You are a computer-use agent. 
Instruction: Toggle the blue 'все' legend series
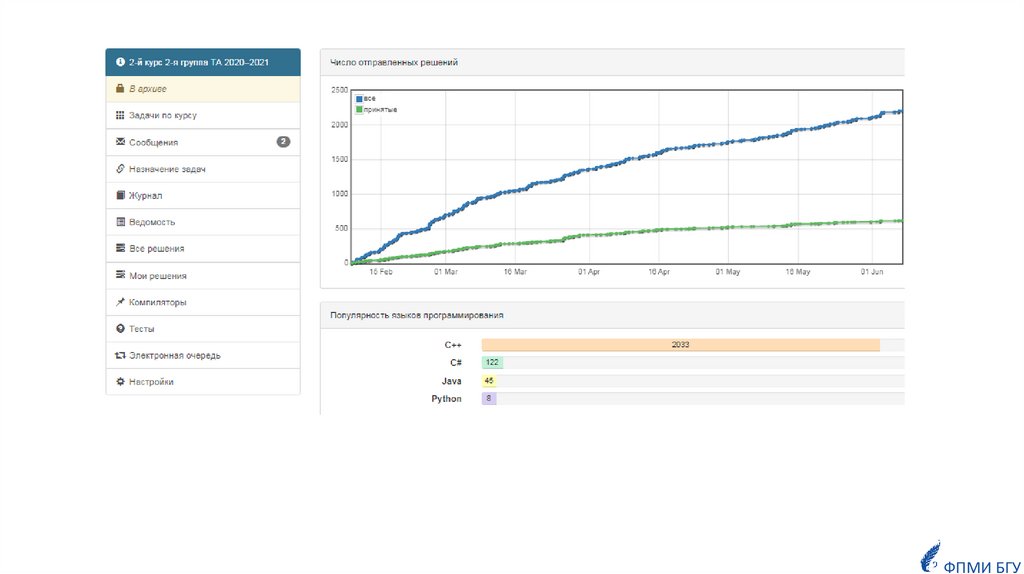click(365, 99)
